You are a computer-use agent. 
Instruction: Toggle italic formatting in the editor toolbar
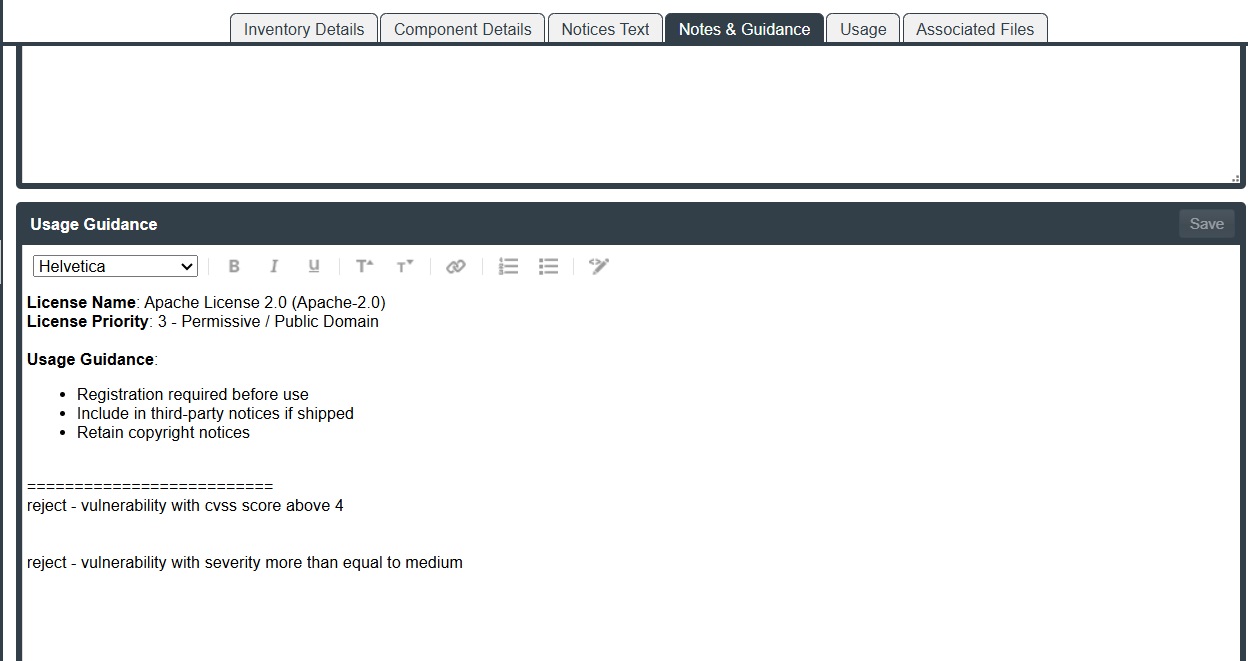(274, 266)
